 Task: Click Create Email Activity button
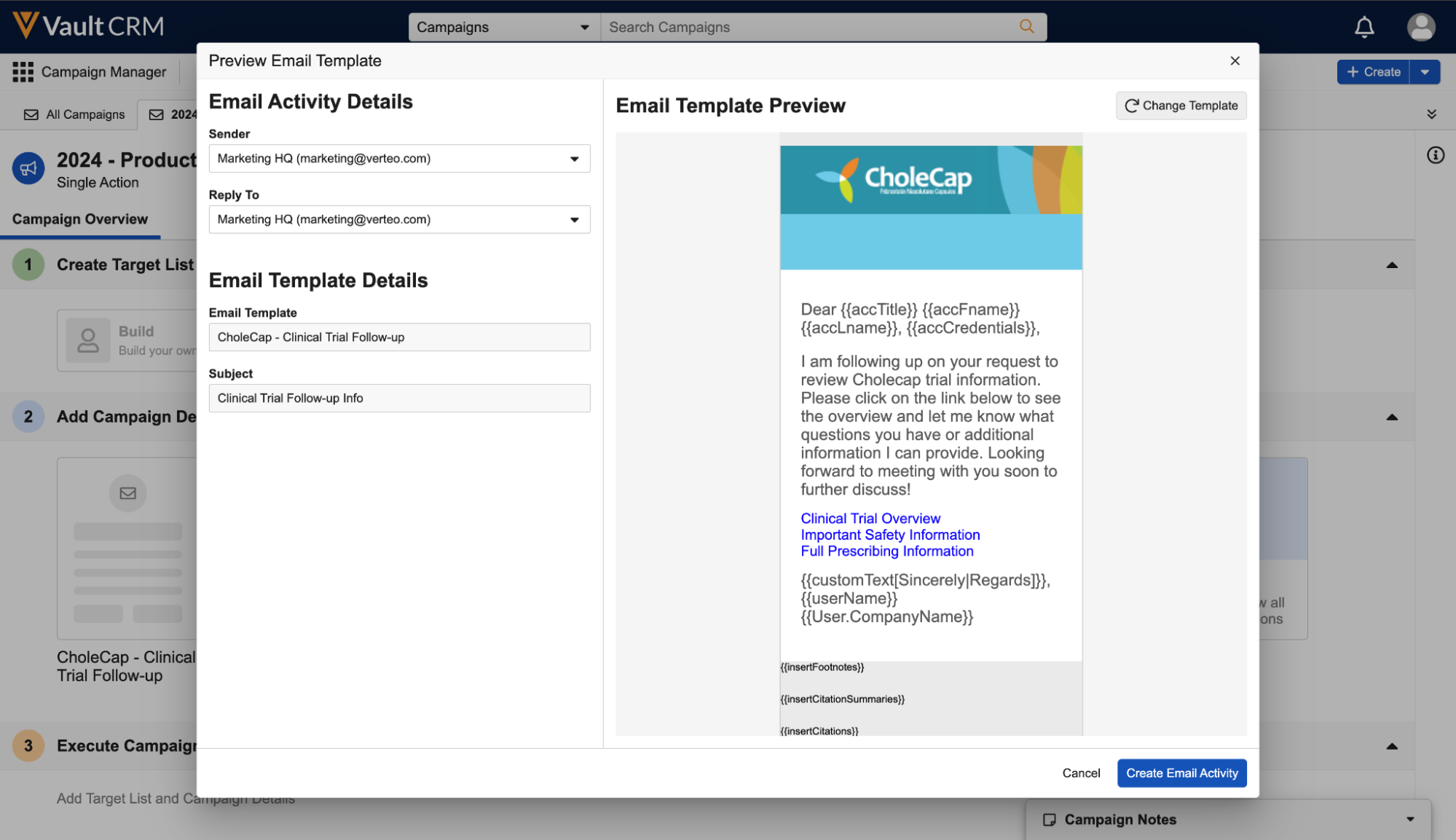point(1181,773)
